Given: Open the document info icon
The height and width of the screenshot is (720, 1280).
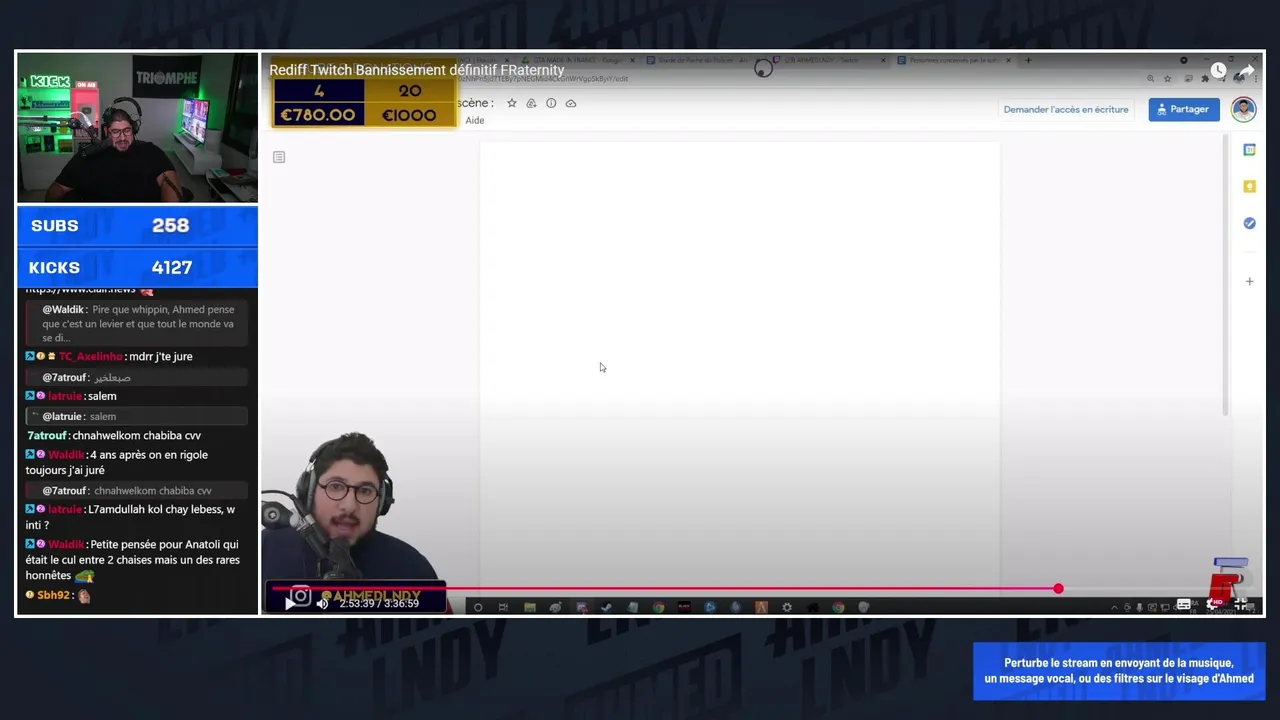Looking at the screenshot, I should [551, 103].
